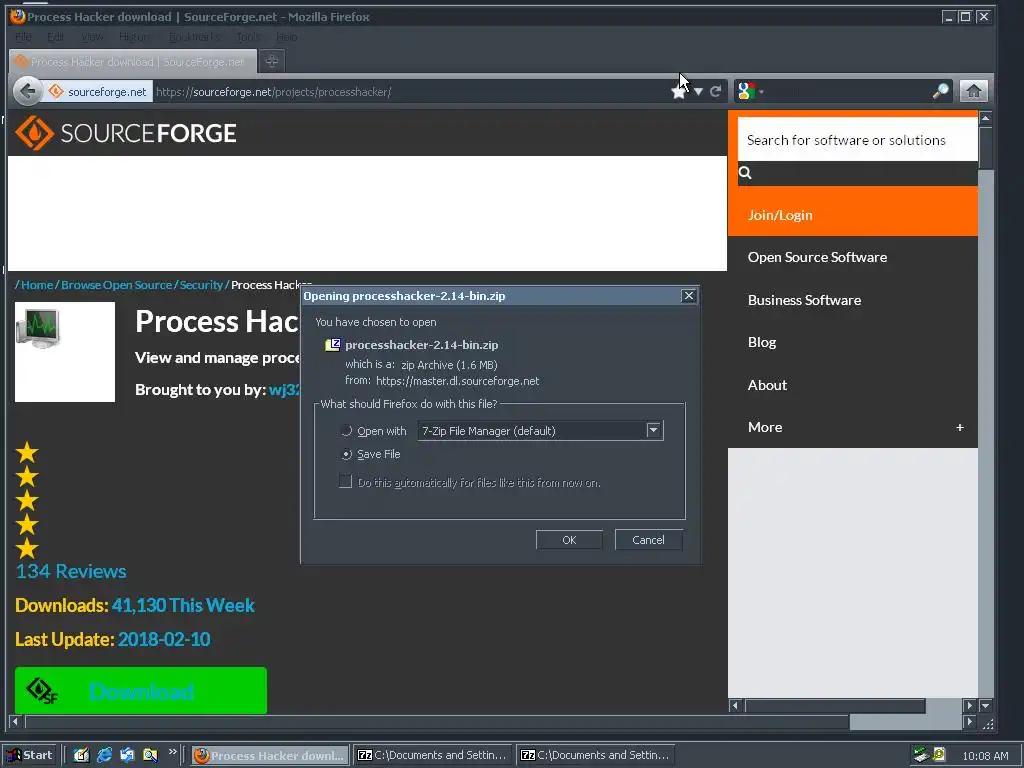Open the View menu
Image resolution: width=1024 pixels, height=768 pixels.
tap(92, 37)
